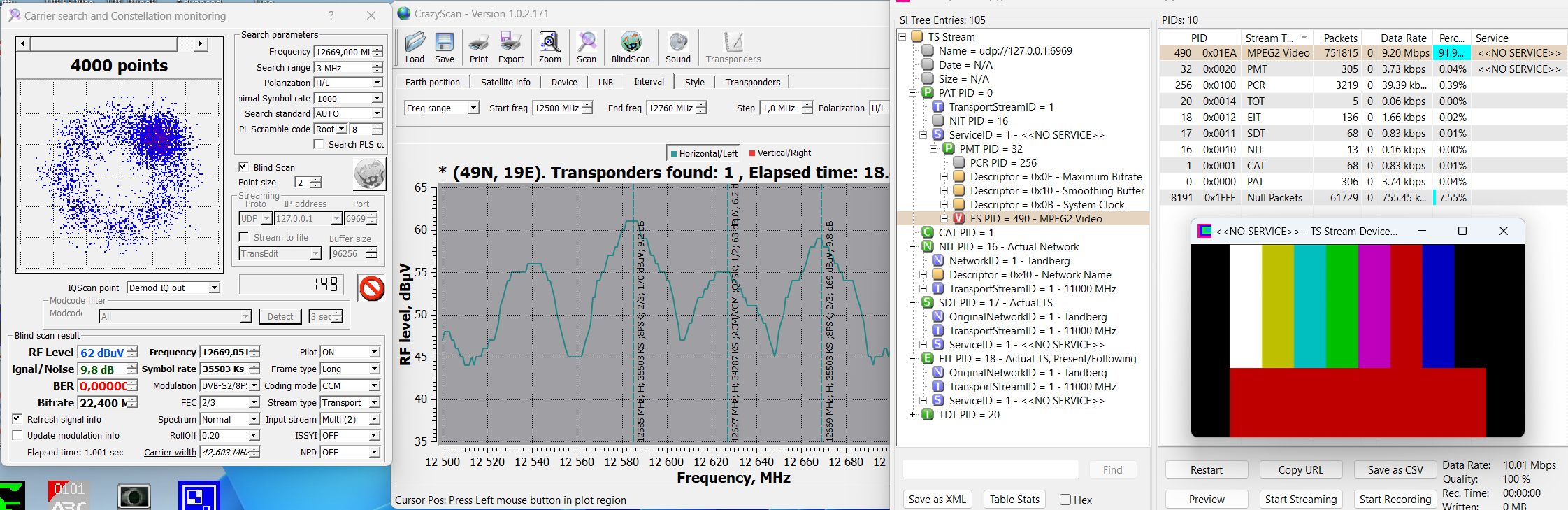Click the Table Stats button
This screenshot has width=1568, height=510.
pyautogui.click(x=1014, y=499)
